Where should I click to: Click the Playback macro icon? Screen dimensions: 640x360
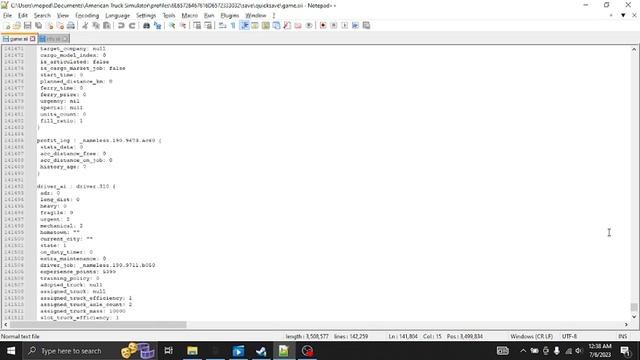344,25
